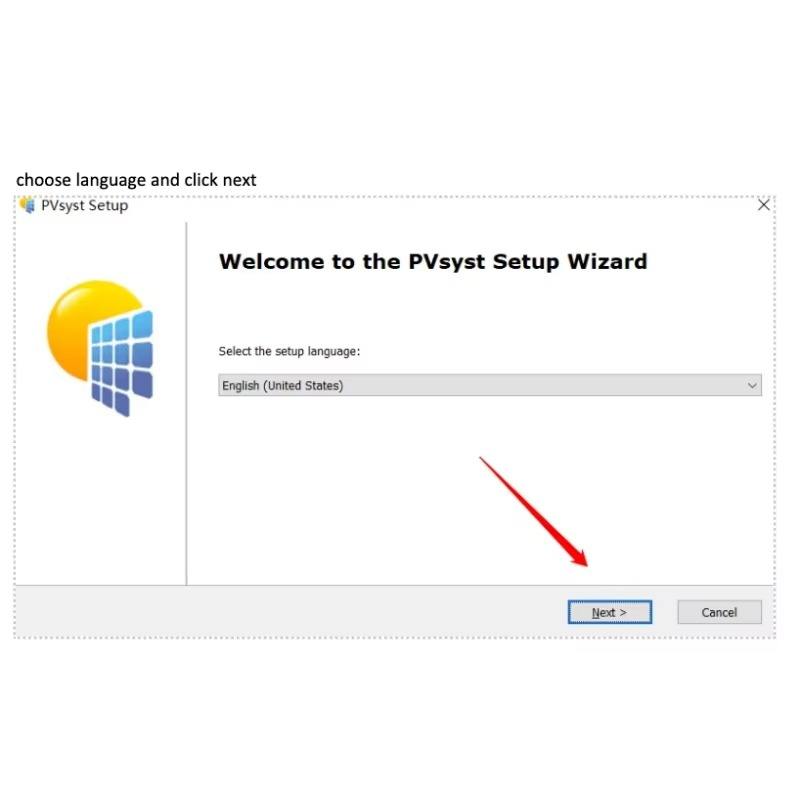Click the Cancel button
Screen dimensions: 800x800
point(719,612)
